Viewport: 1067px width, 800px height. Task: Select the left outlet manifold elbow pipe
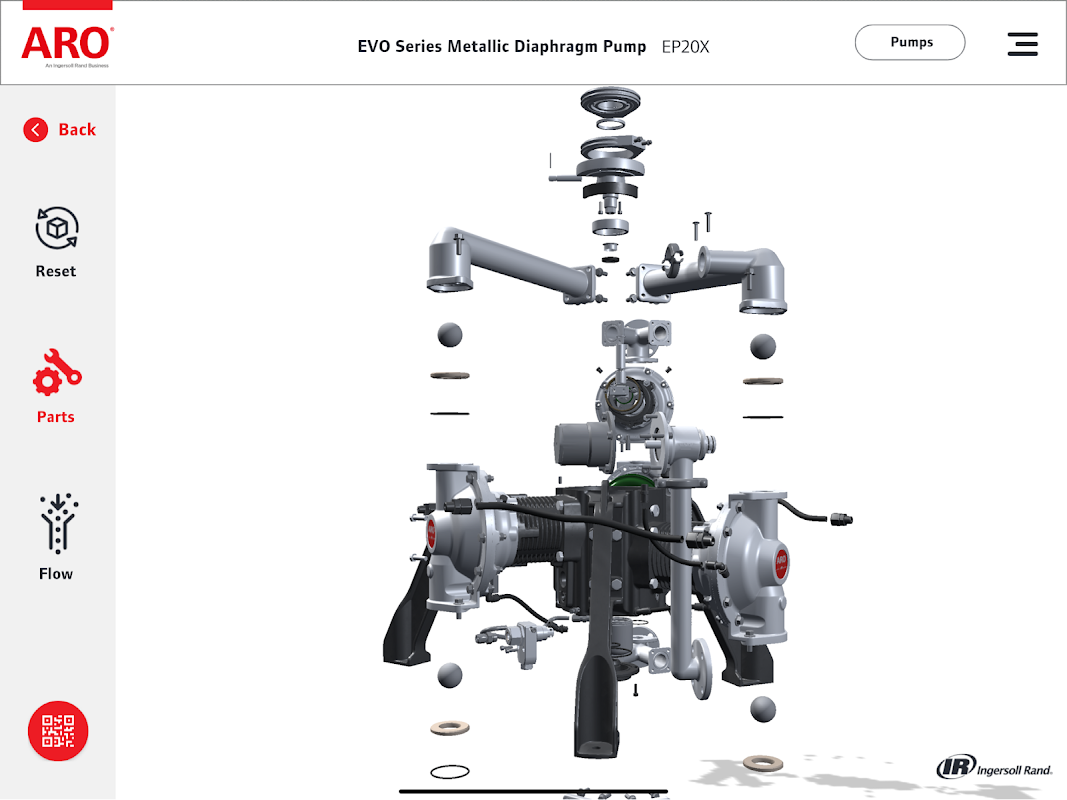pyautogui.click(x=510, y=265)
